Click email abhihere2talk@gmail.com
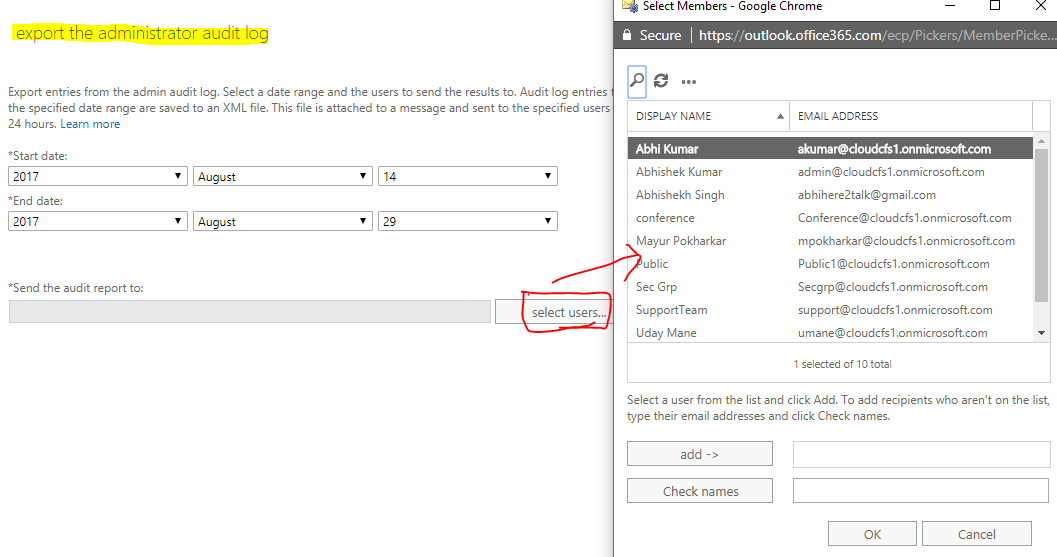The image size is (1057, 557). (x=867, y=195)
